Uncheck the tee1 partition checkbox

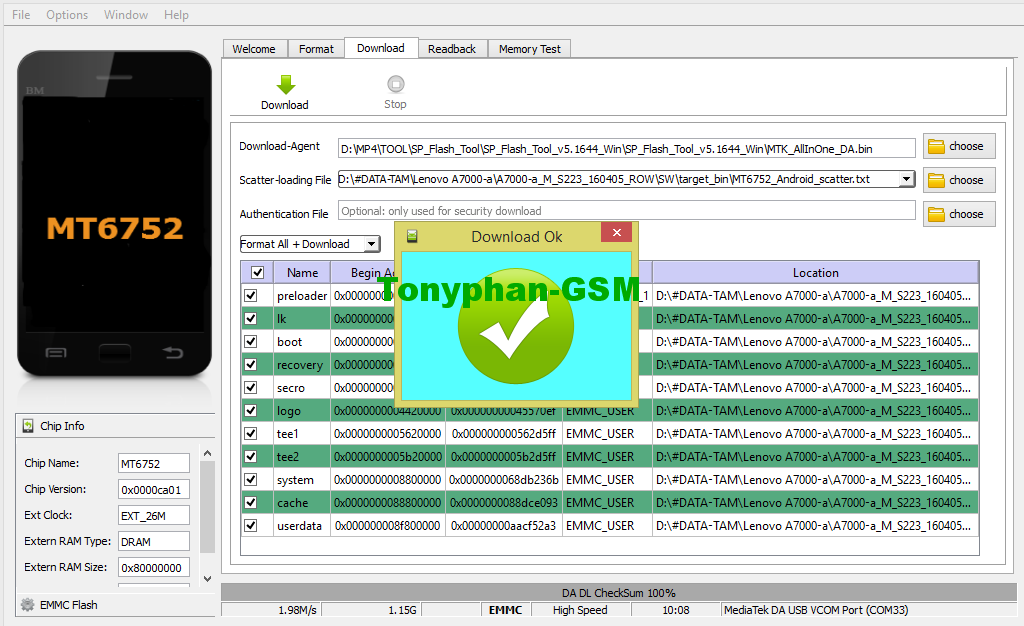coord(250,433)
